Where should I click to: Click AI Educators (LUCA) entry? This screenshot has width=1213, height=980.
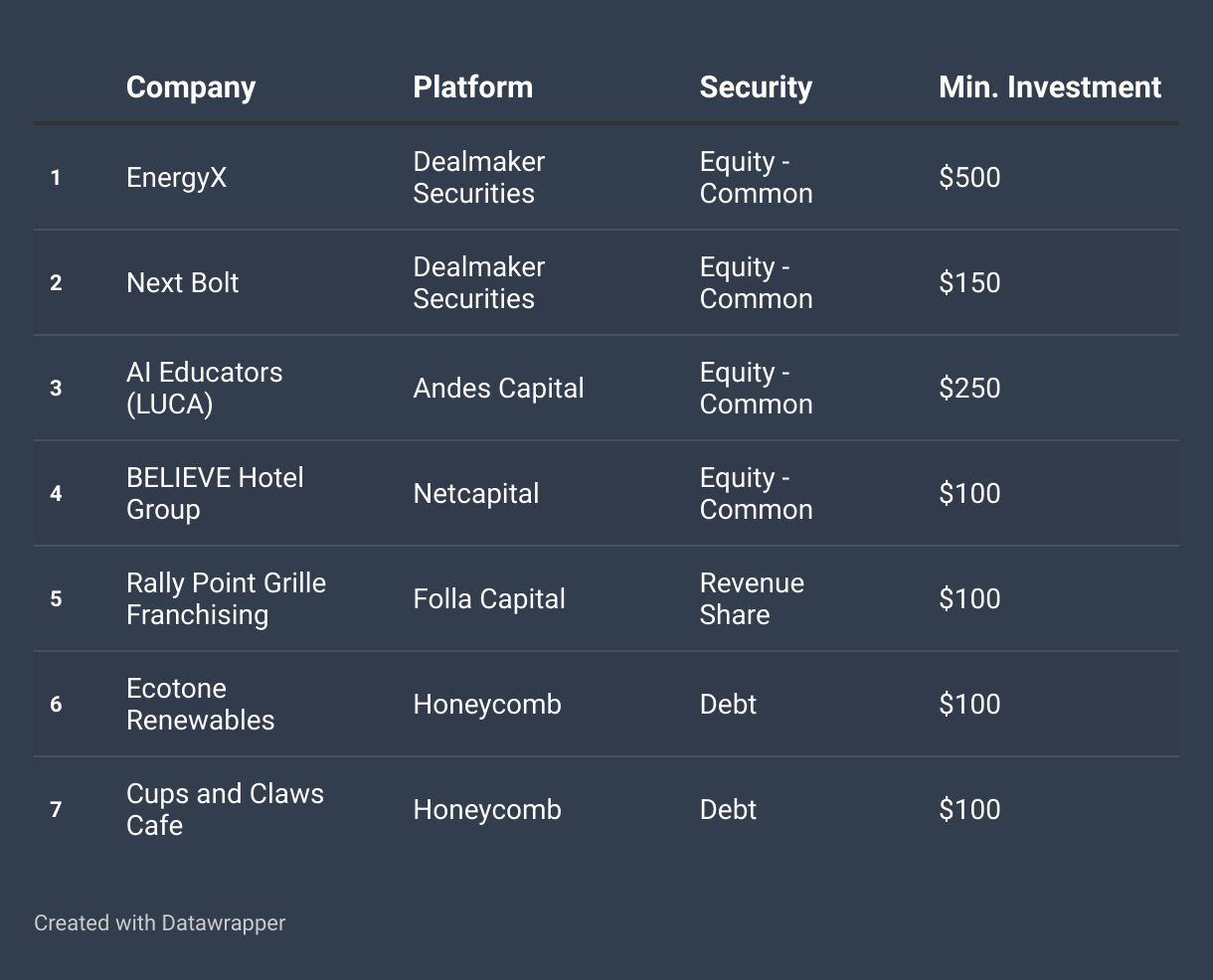204,388
